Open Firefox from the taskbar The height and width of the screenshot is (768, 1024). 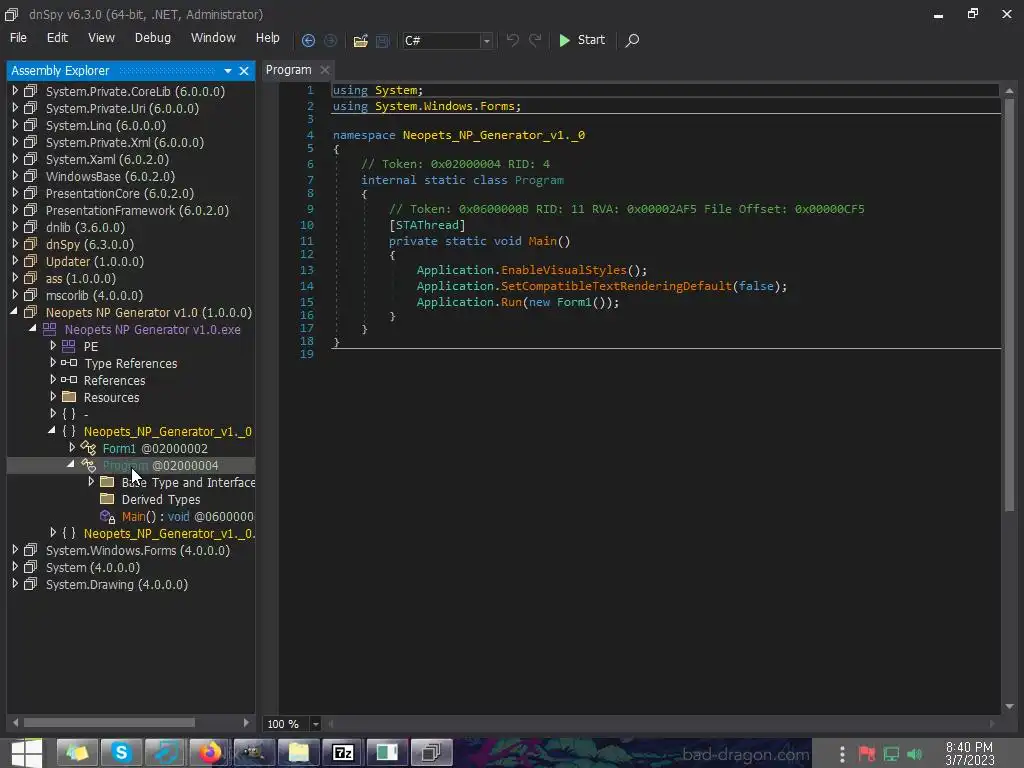click(x=210, y=753)
